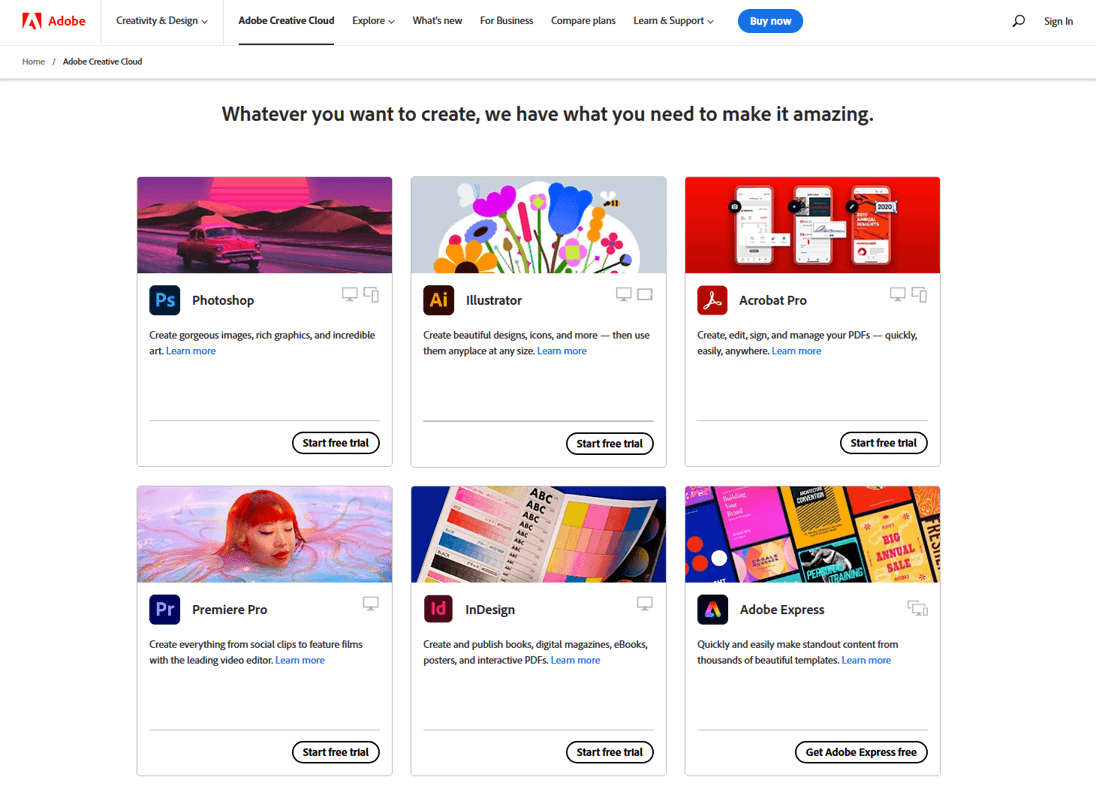Image resolution: width=1096 pixels, height=795 pixels.
Task: Follow Learn more link for Illustrator
Action: [x=562, y=351]
